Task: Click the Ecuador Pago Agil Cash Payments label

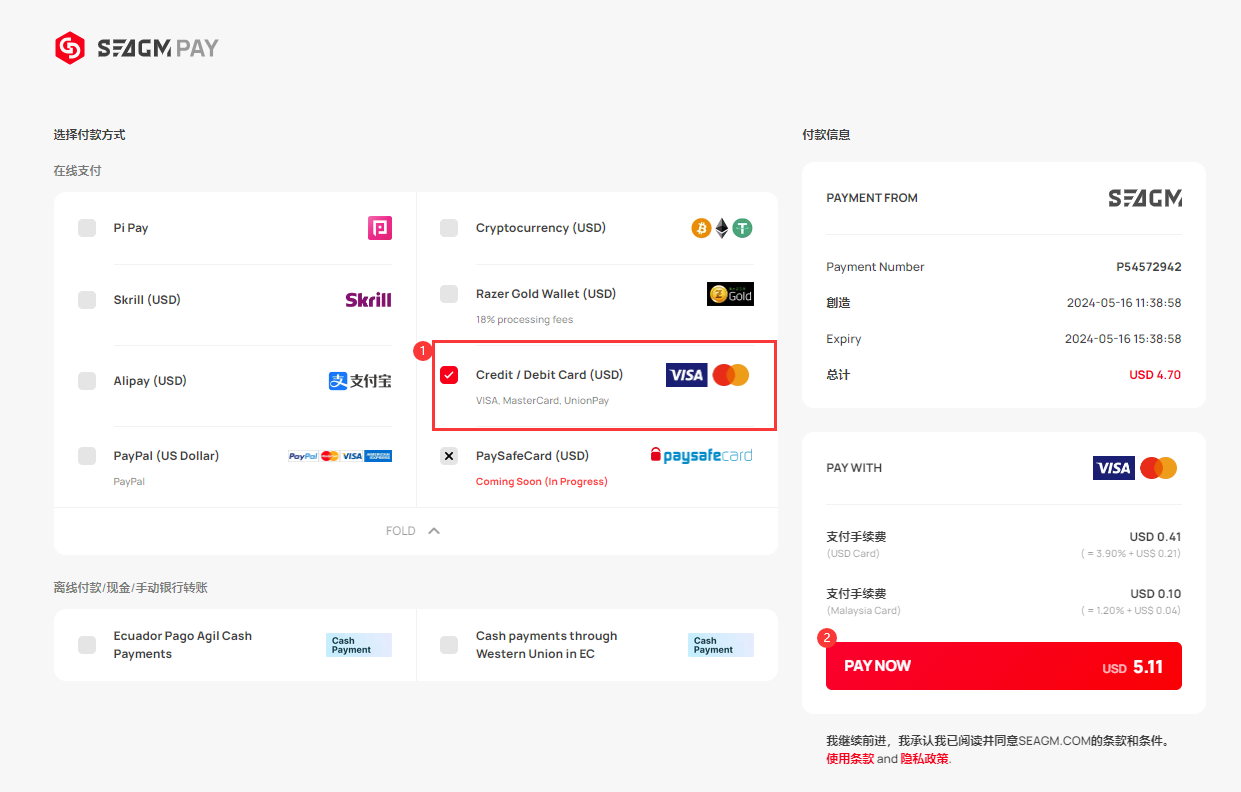Action: coord(183,645)
